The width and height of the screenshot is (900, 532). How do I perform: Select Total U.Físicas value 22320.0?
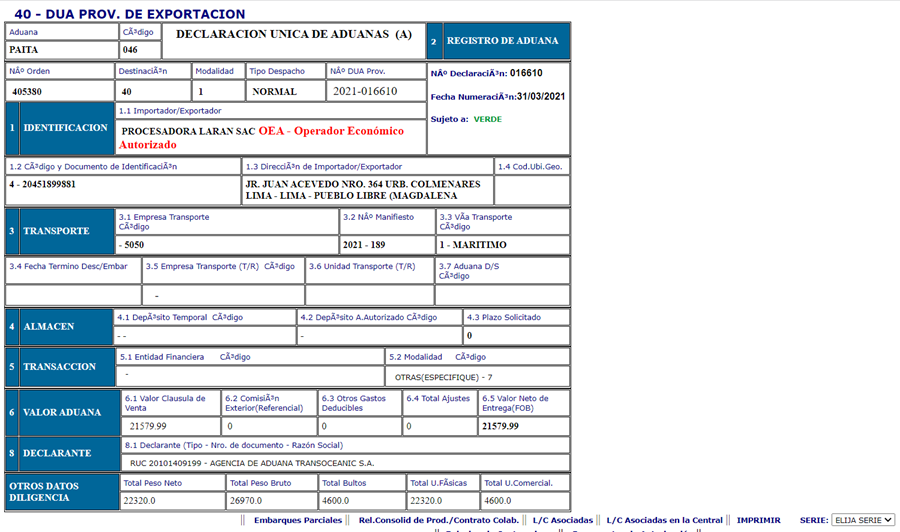point(426,501)
